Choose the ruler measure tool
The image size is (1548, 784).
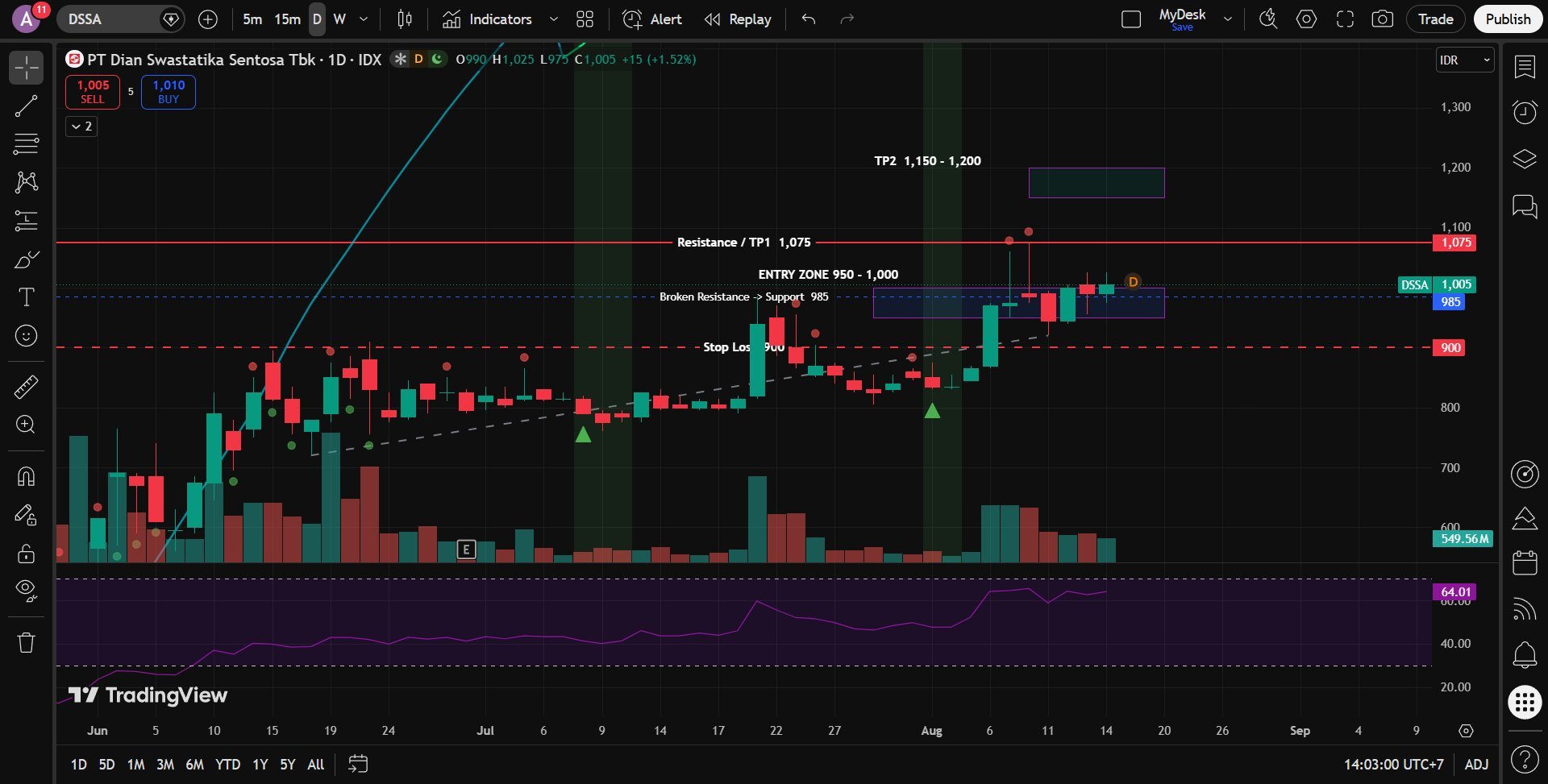point(26,387)
